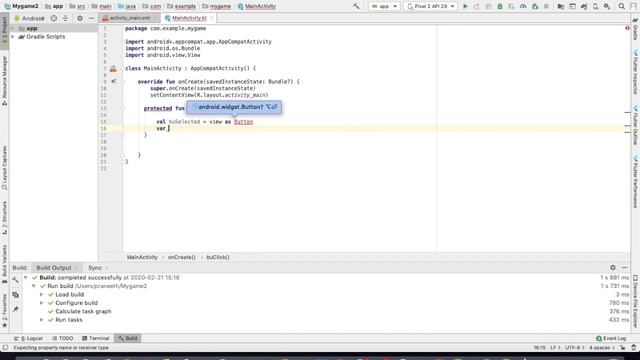Open the Device File Explorer side panel
The width and height of the screenshot is (640, 360).
pyautogui.click(x=636, y=302)
